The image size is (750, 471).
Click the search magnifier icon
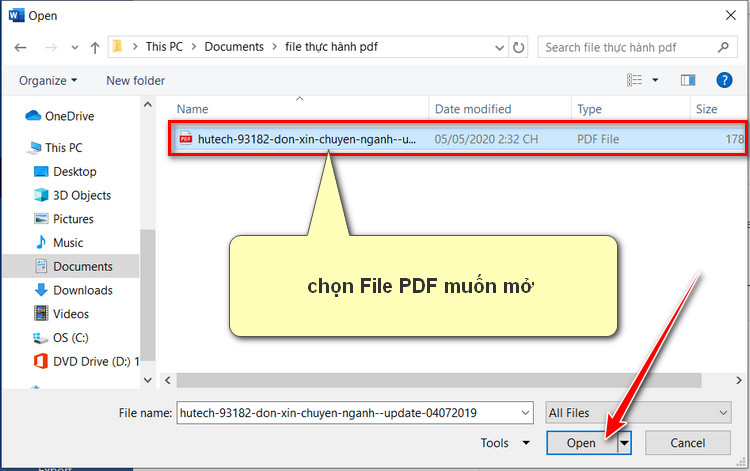pos(723,47)
